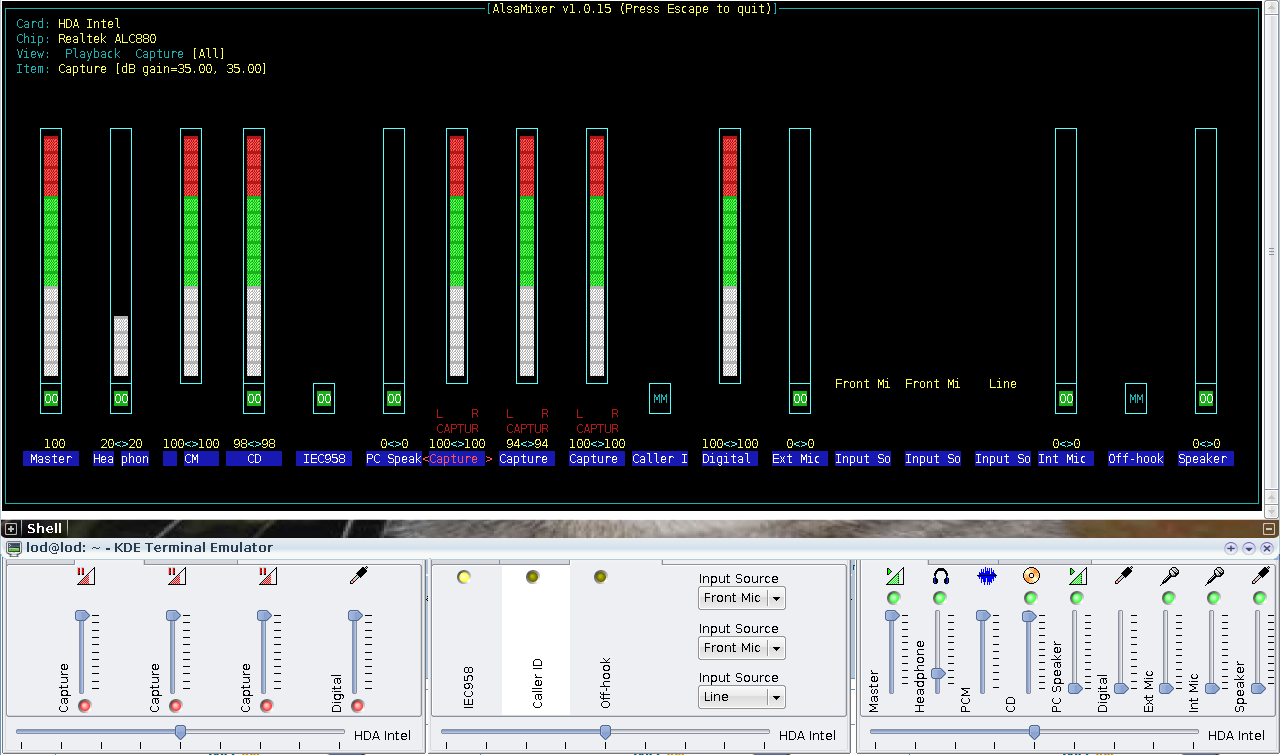Click the Master volume icon in mixer
The height and width of the screenshot is (755, 1280).
[894, 576]
